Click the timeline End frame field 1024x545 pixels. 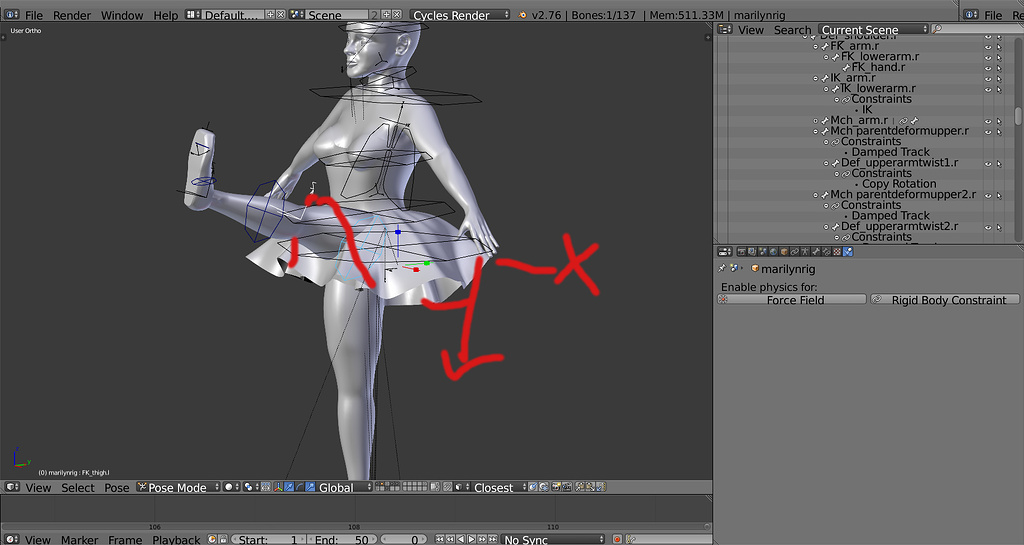344,539
